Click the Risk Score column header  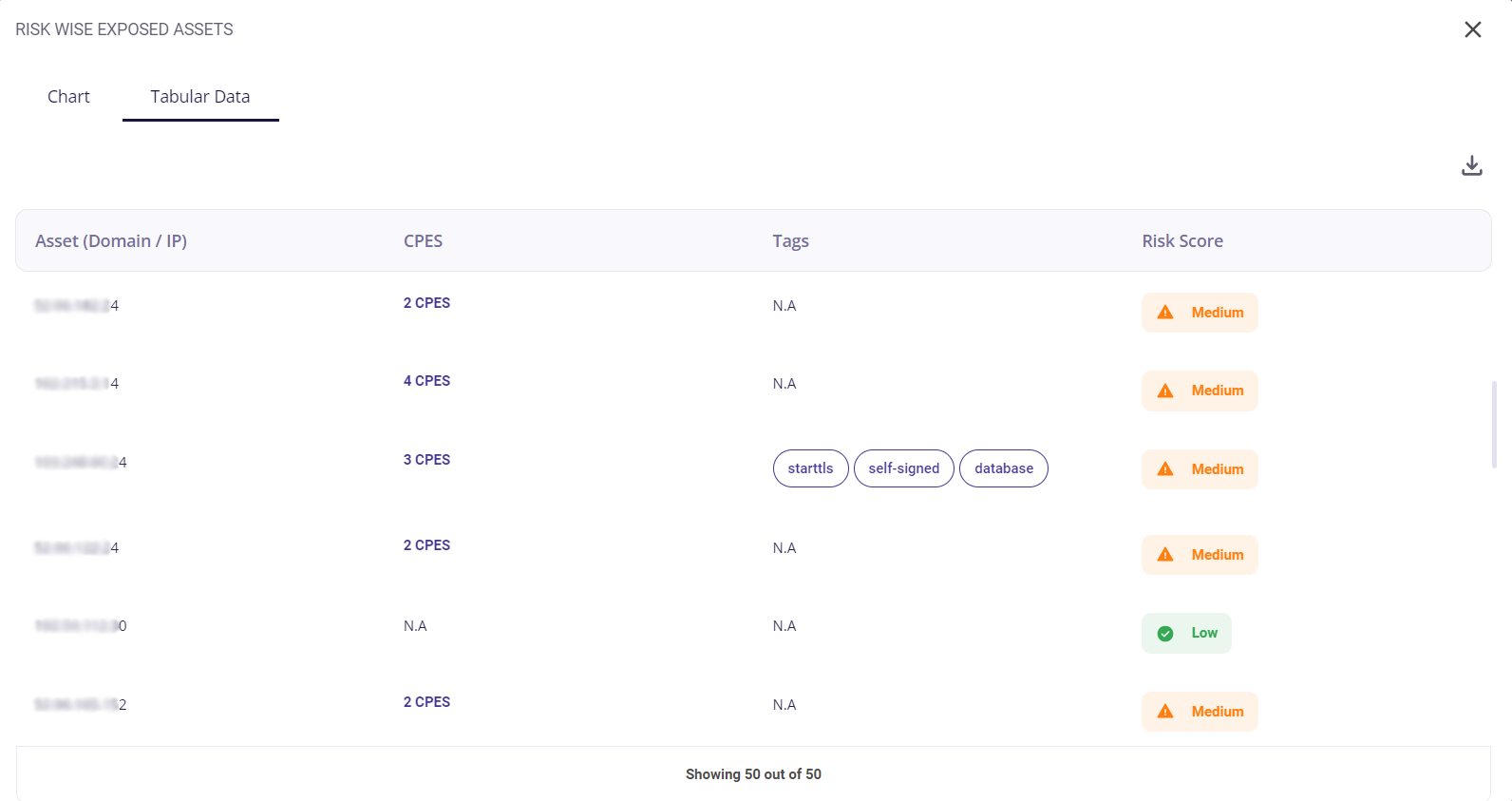(1182, 241)
